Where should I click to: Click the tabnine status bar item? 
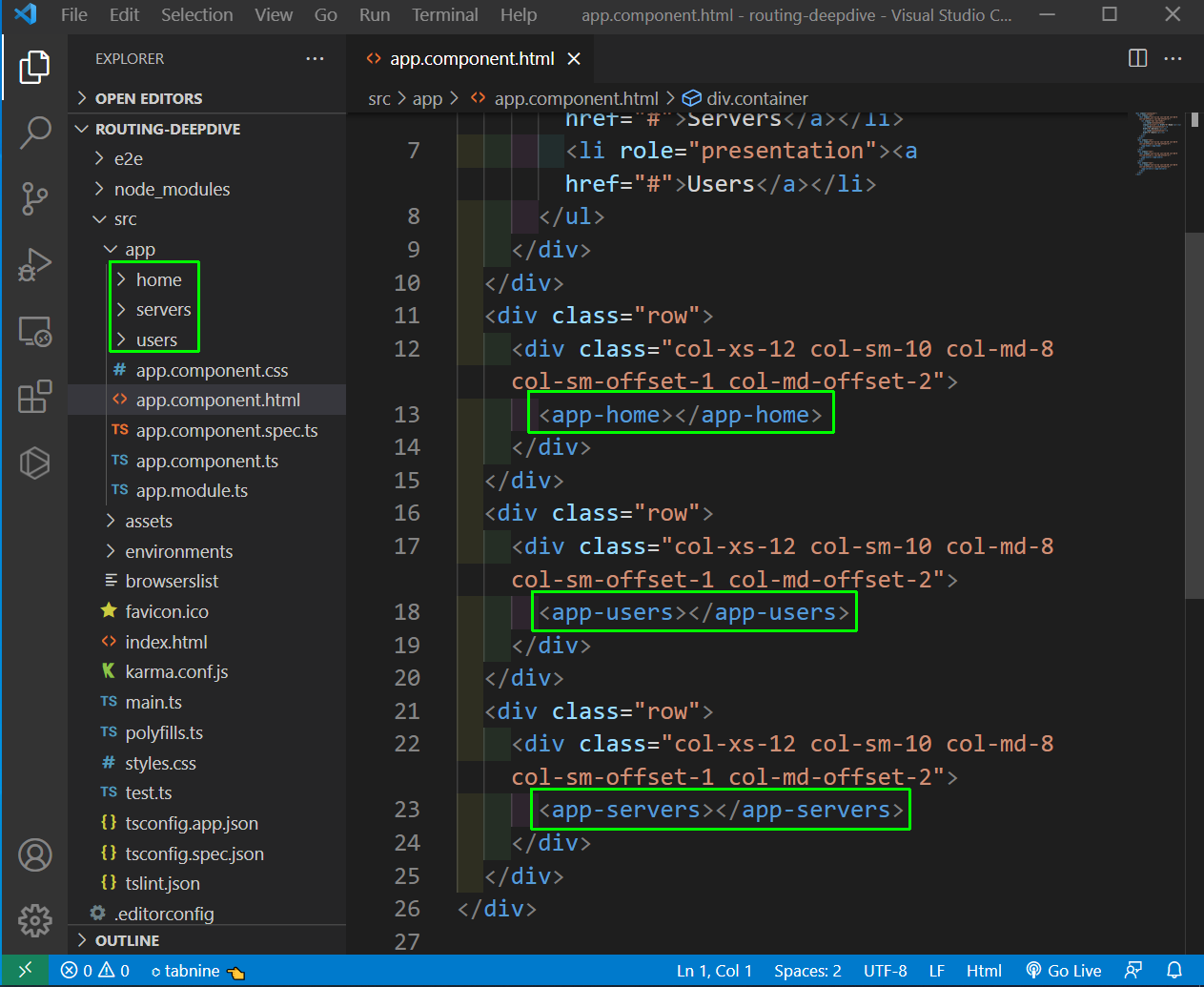tap(197, 971)
